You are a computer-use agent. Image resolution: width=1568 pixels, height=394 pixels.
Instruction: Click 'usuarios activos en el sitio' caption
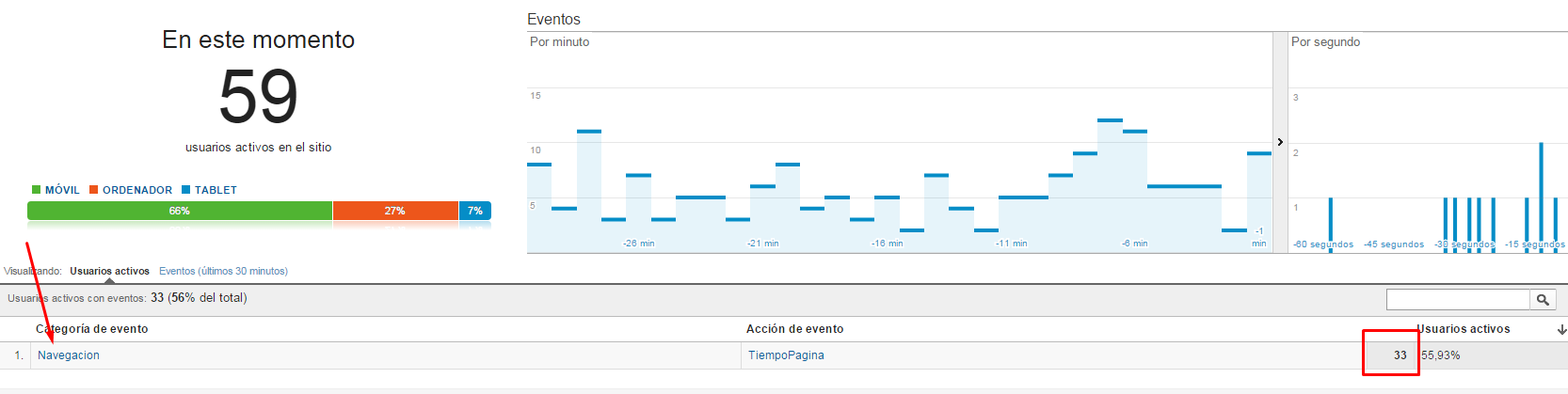pyautogui.click(x=259, y=148)
